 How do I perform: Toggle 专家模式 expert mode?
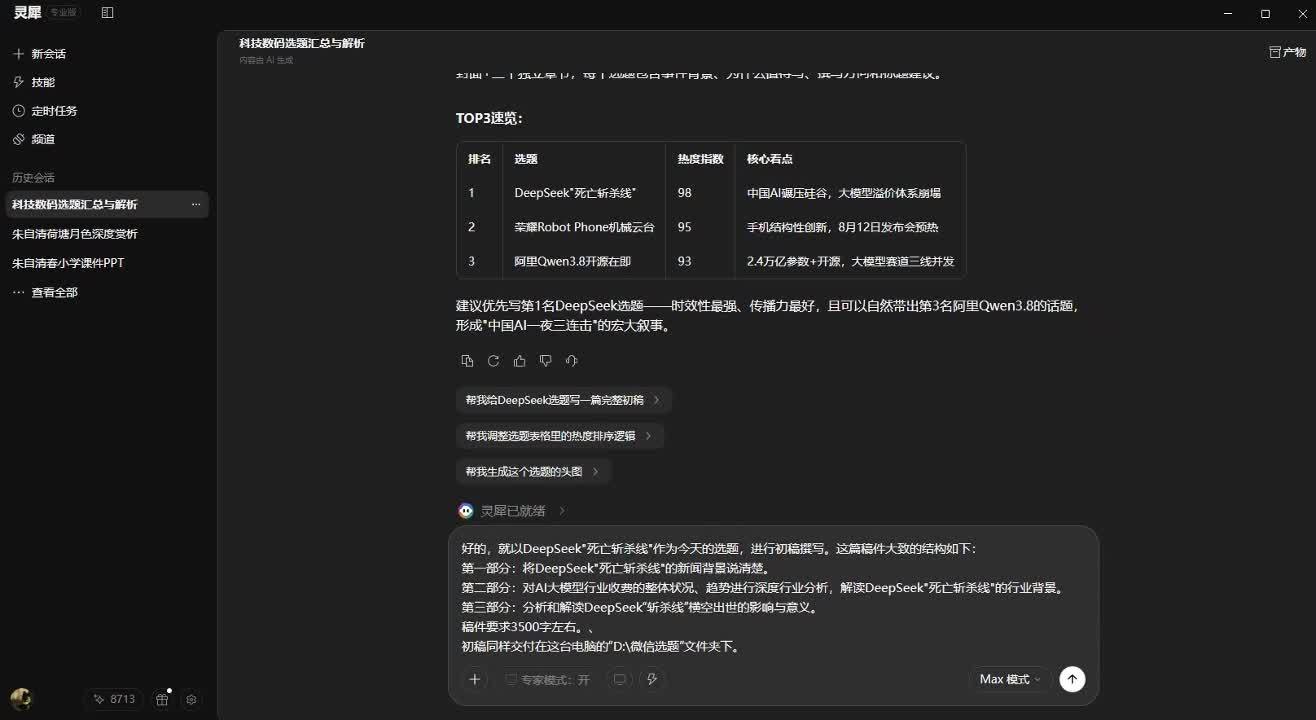(x=547, y=680)
